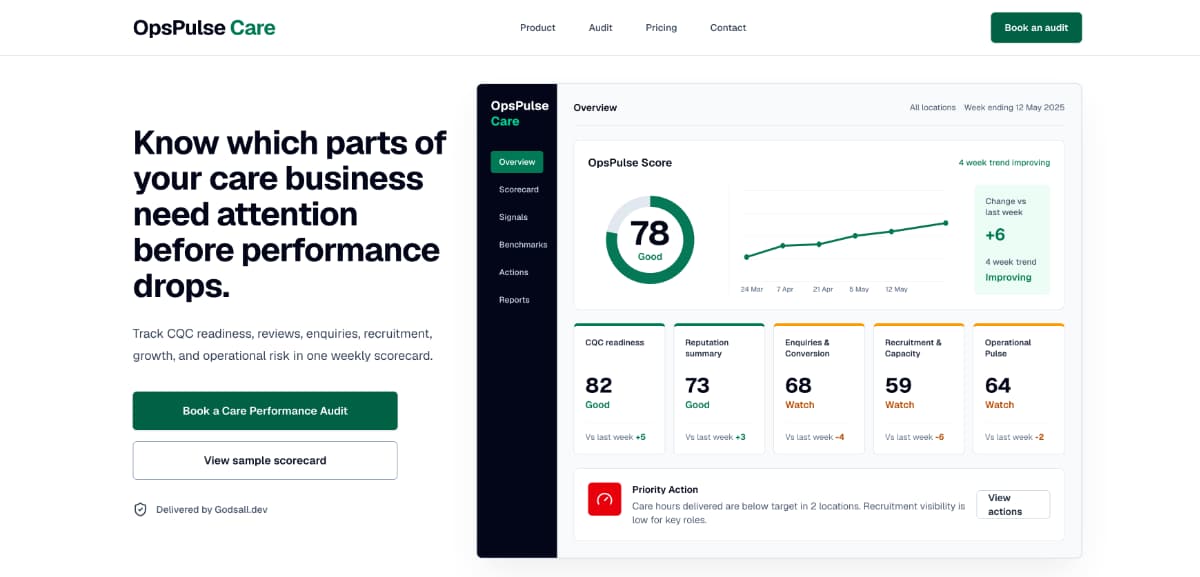The height and width of the screenshot is (577, 1200).
Task: Open the Contact nav item
Action: pos(728,28)
